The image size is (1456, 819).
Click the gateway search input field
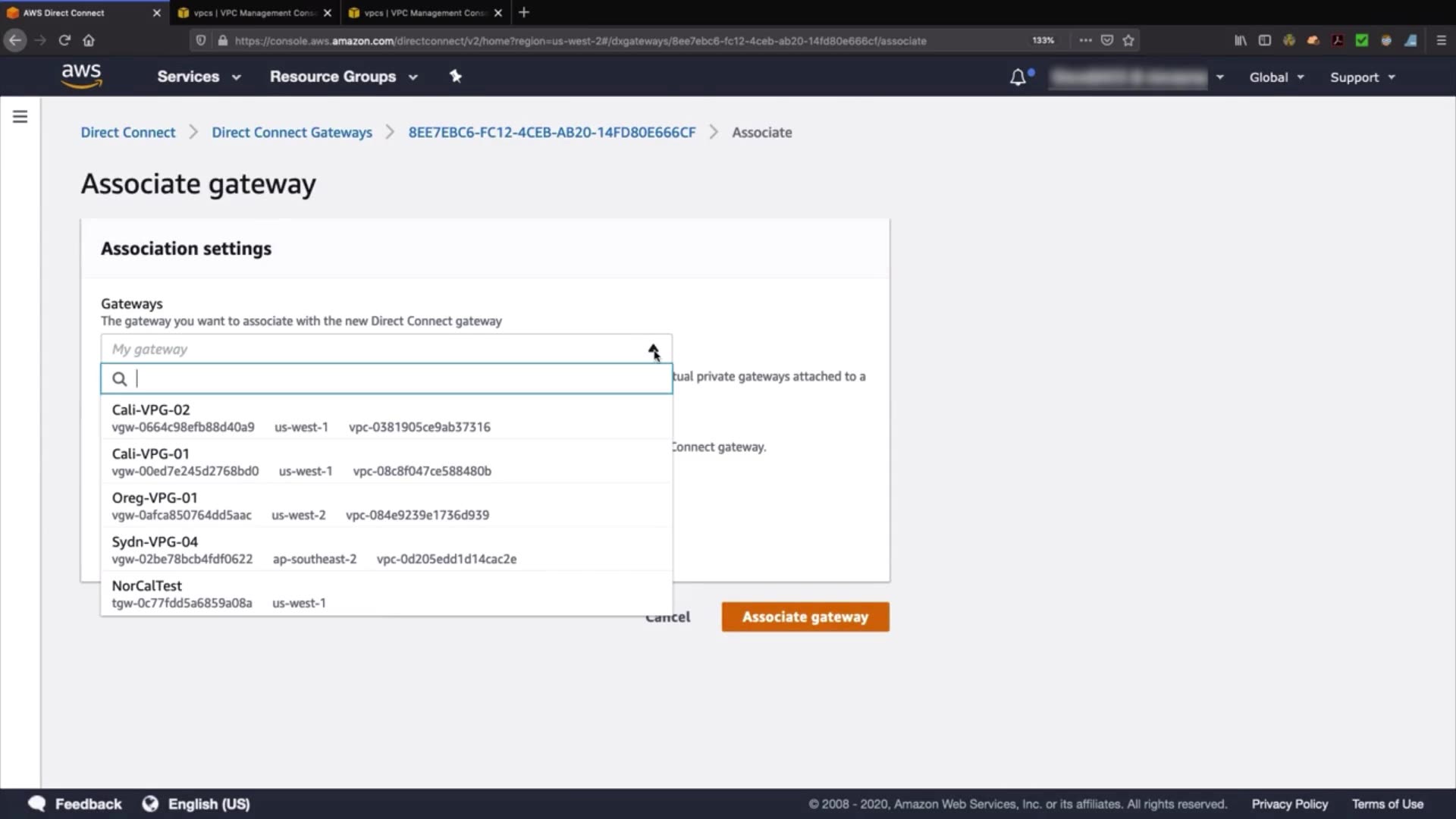(394, 378)
